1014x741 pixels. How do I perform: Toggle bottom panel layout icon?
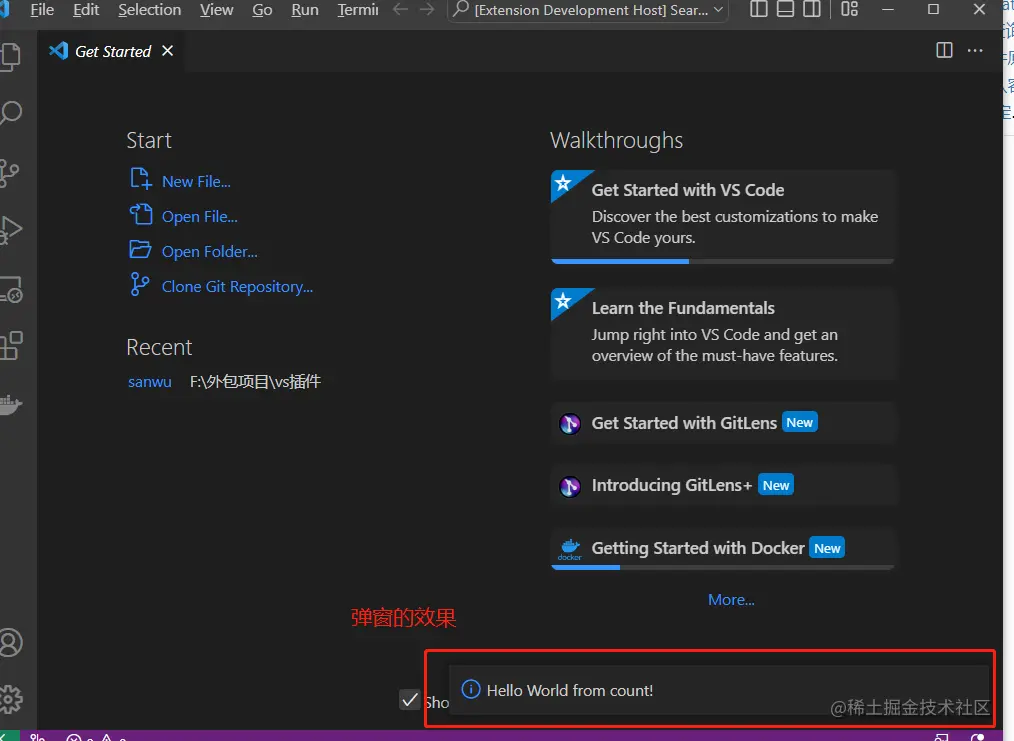click(x=785, y=9)
